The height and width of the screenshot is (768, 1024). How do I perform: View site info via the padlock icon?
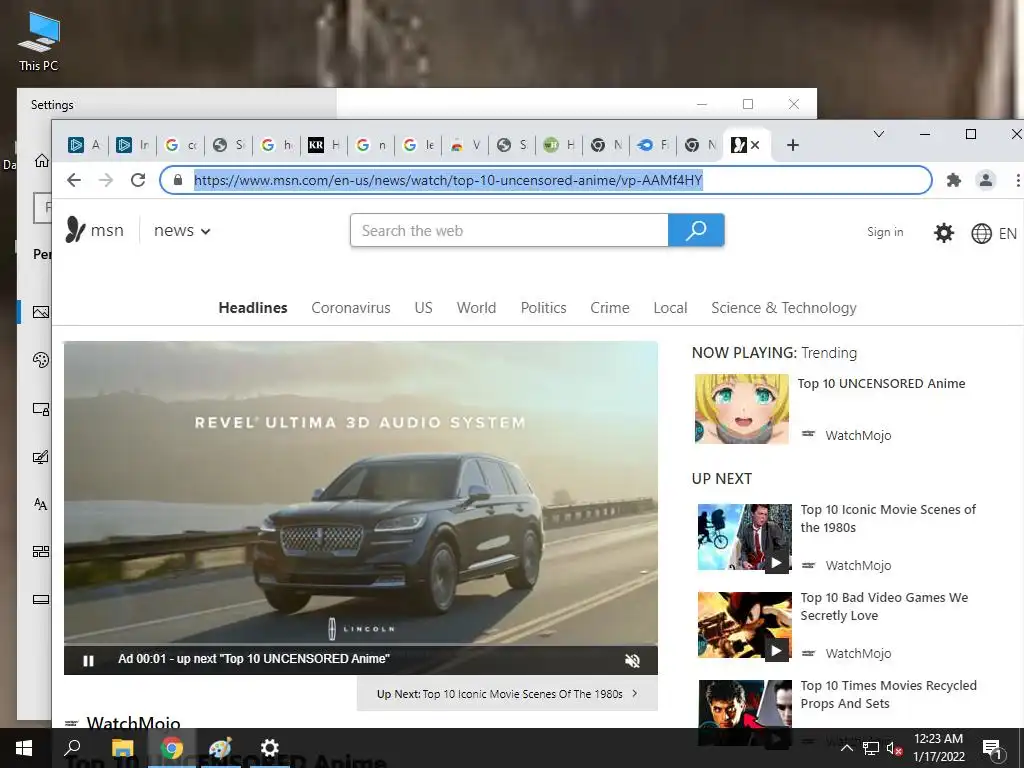tap(178, 180)
